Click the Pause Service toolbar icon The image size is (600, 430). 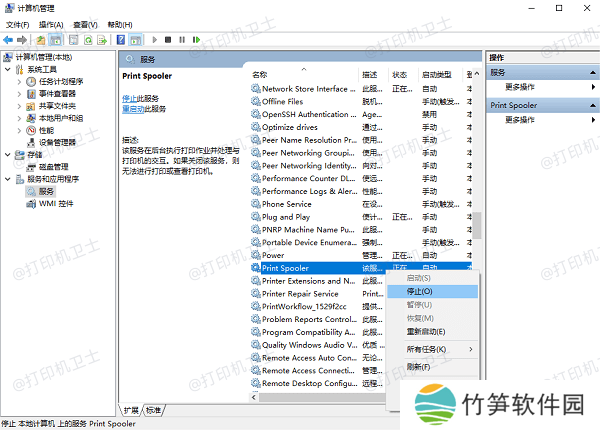[x=182, y=40]
